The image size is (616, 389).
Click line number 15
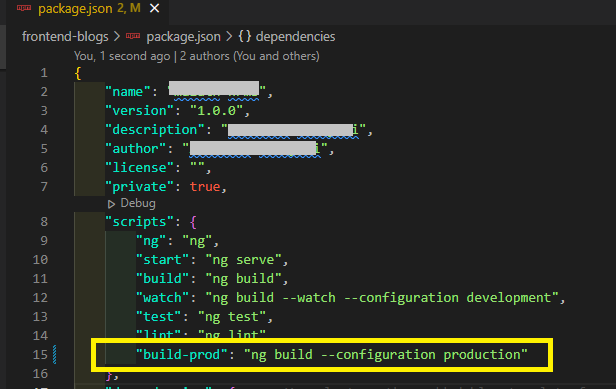point(40,354)
